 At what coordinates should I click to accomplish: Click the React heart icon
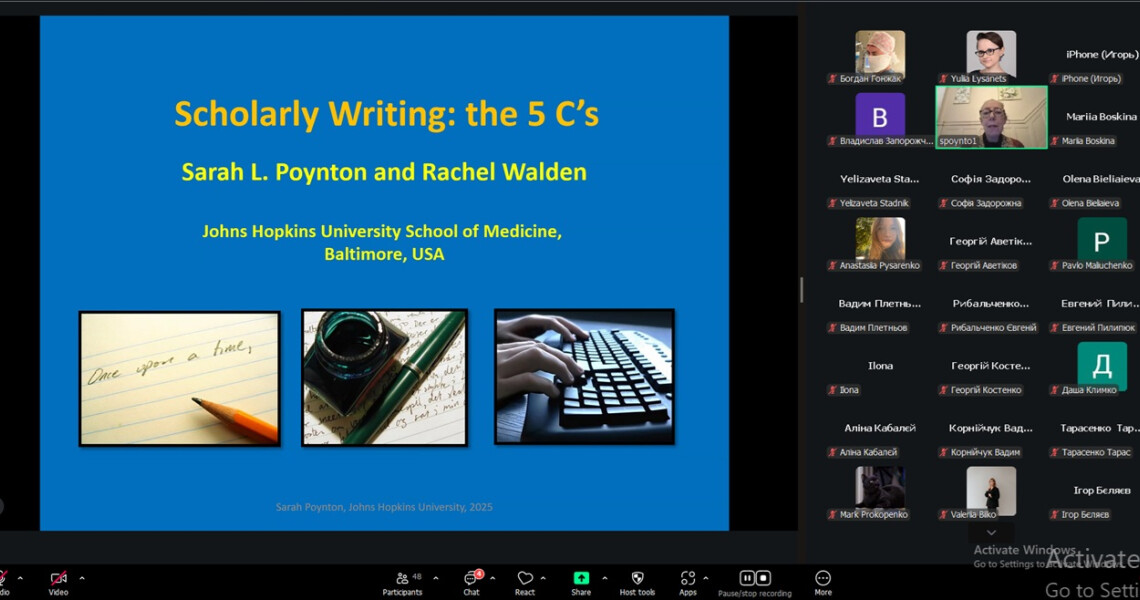[525, 579]
